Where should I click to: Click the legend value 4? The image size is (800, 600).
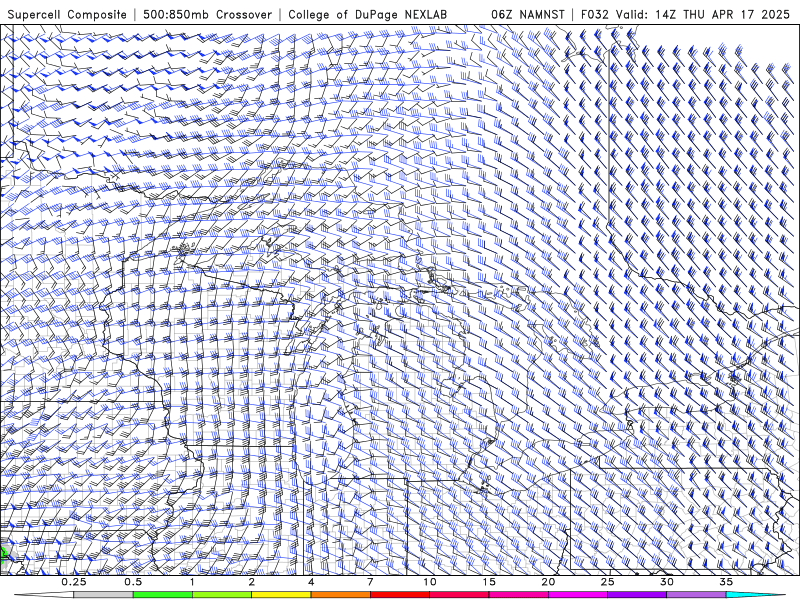point(311,582)
